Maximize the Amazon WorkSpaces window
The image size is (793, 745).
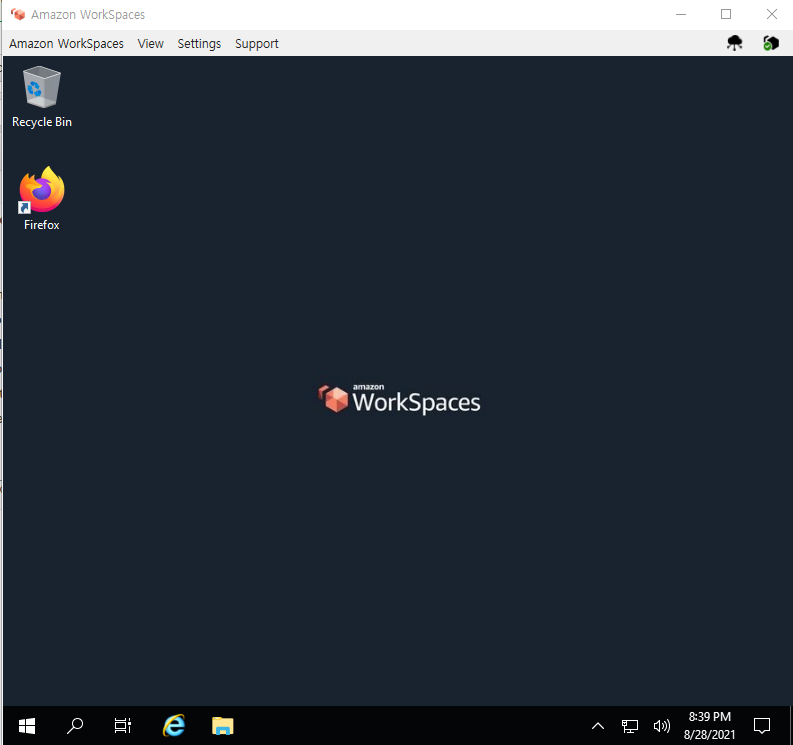coord(726,14)
